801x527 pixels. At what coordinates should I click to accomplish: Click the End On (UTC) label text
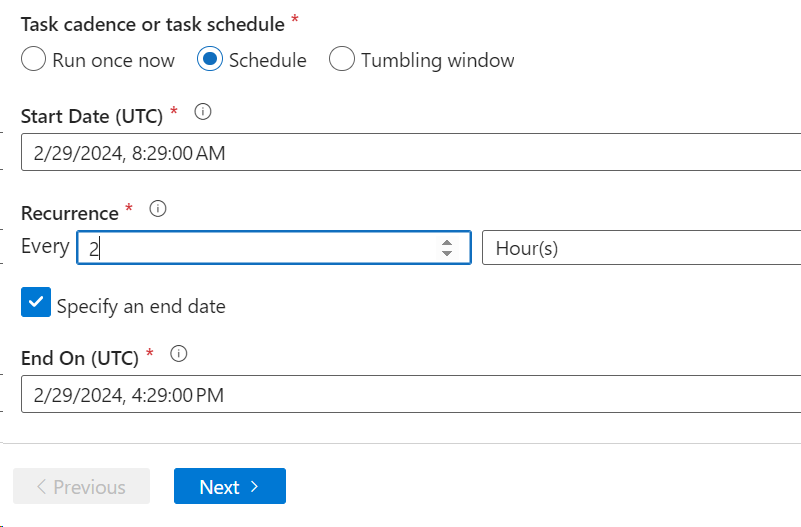(79, 357)
